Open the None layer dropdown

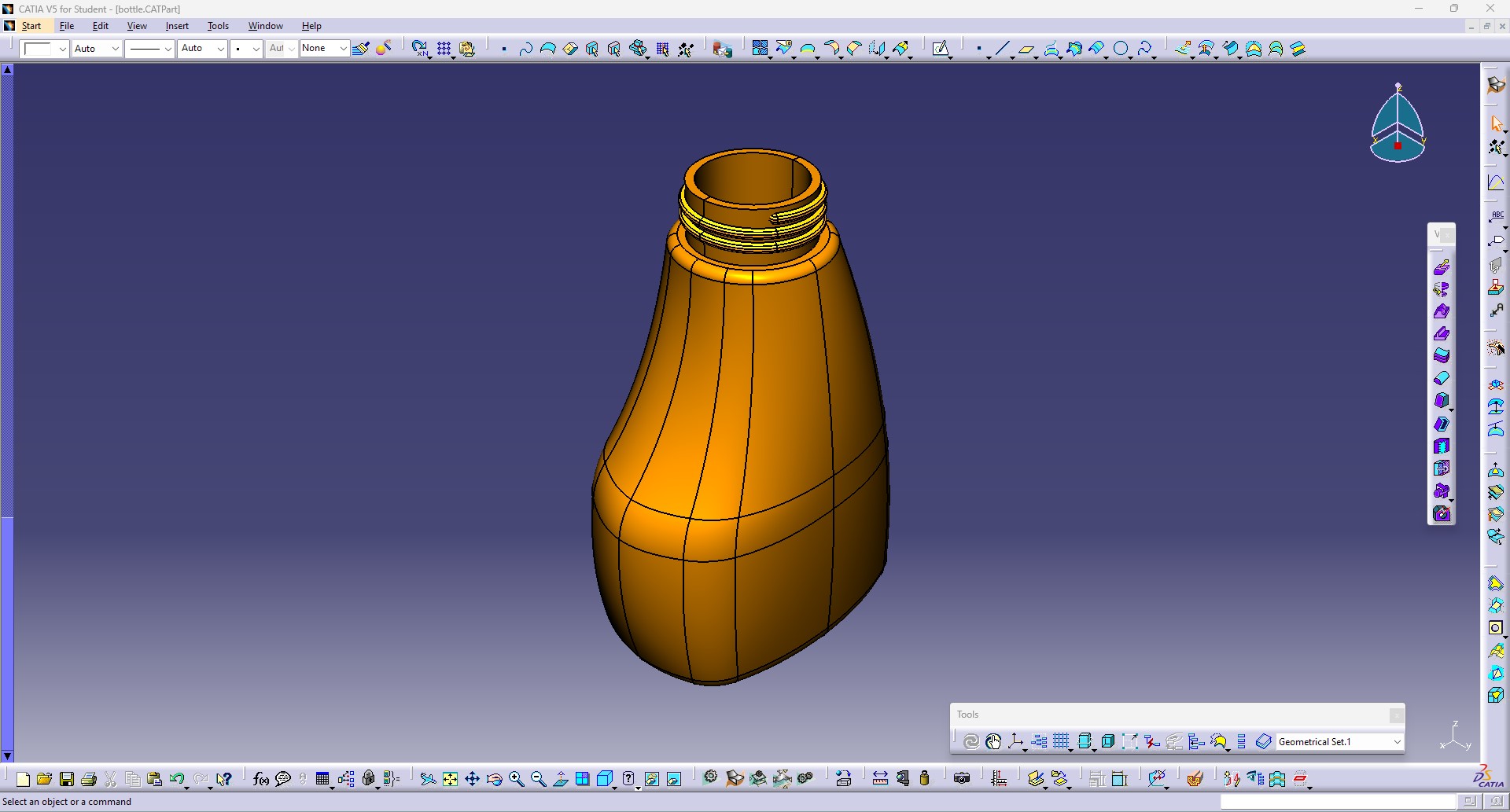tap(343, 49)
